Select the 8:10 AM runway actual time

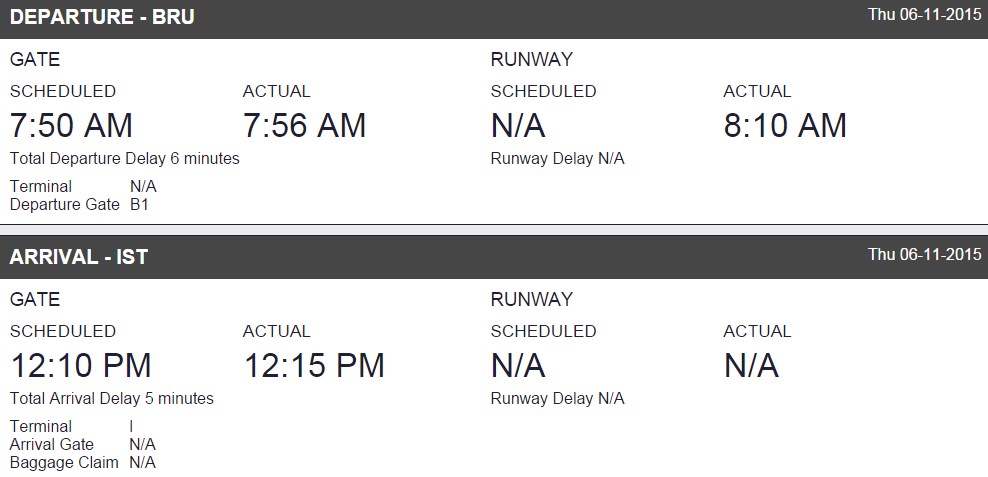click(785, 125)
